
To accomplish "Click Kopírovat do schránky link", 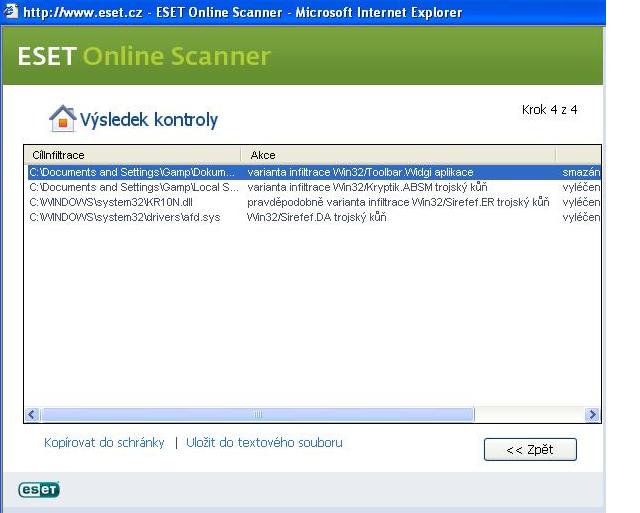I will [x=104, y=443].
